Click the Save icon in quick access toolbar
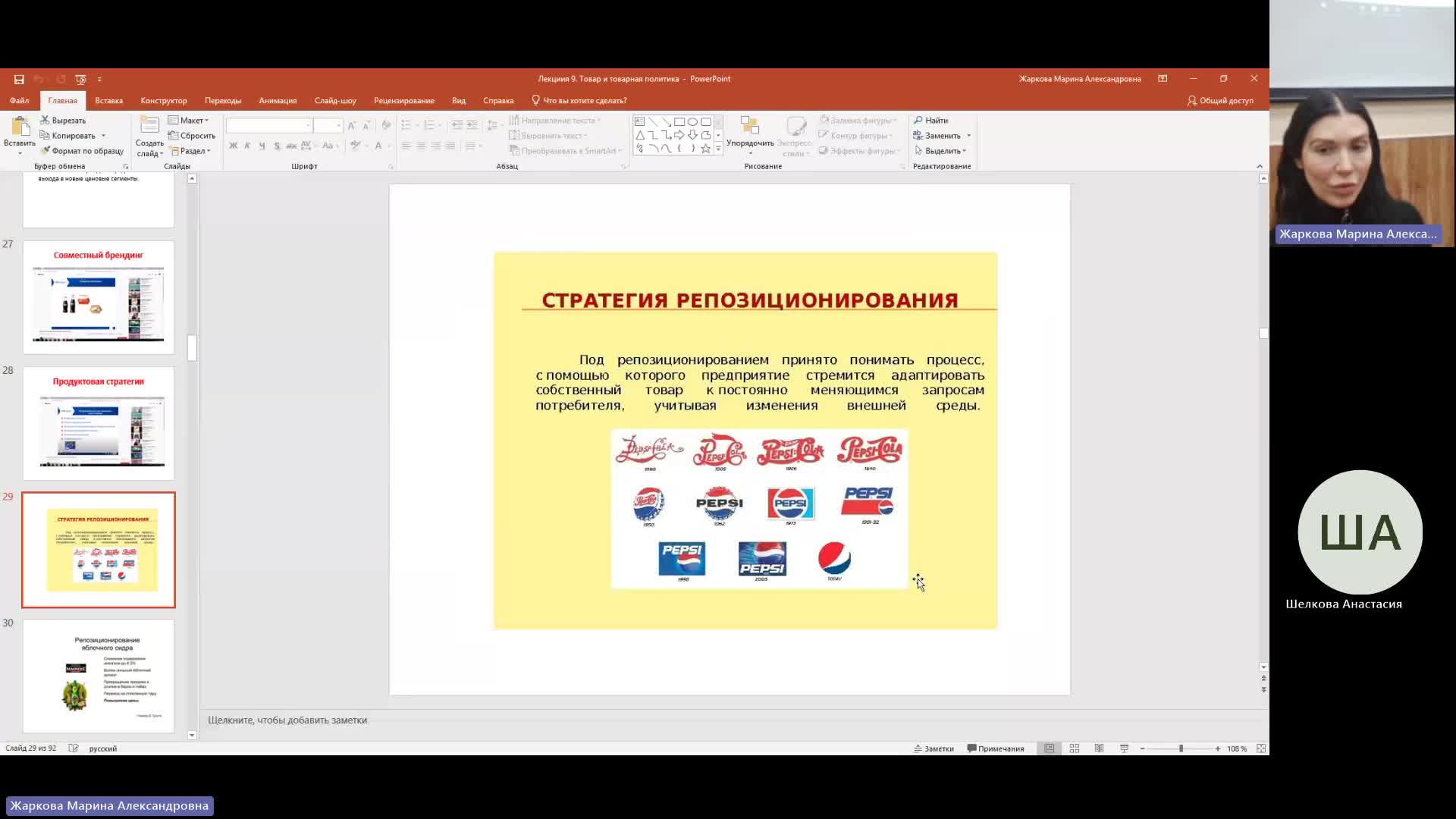 pos(19,79)
